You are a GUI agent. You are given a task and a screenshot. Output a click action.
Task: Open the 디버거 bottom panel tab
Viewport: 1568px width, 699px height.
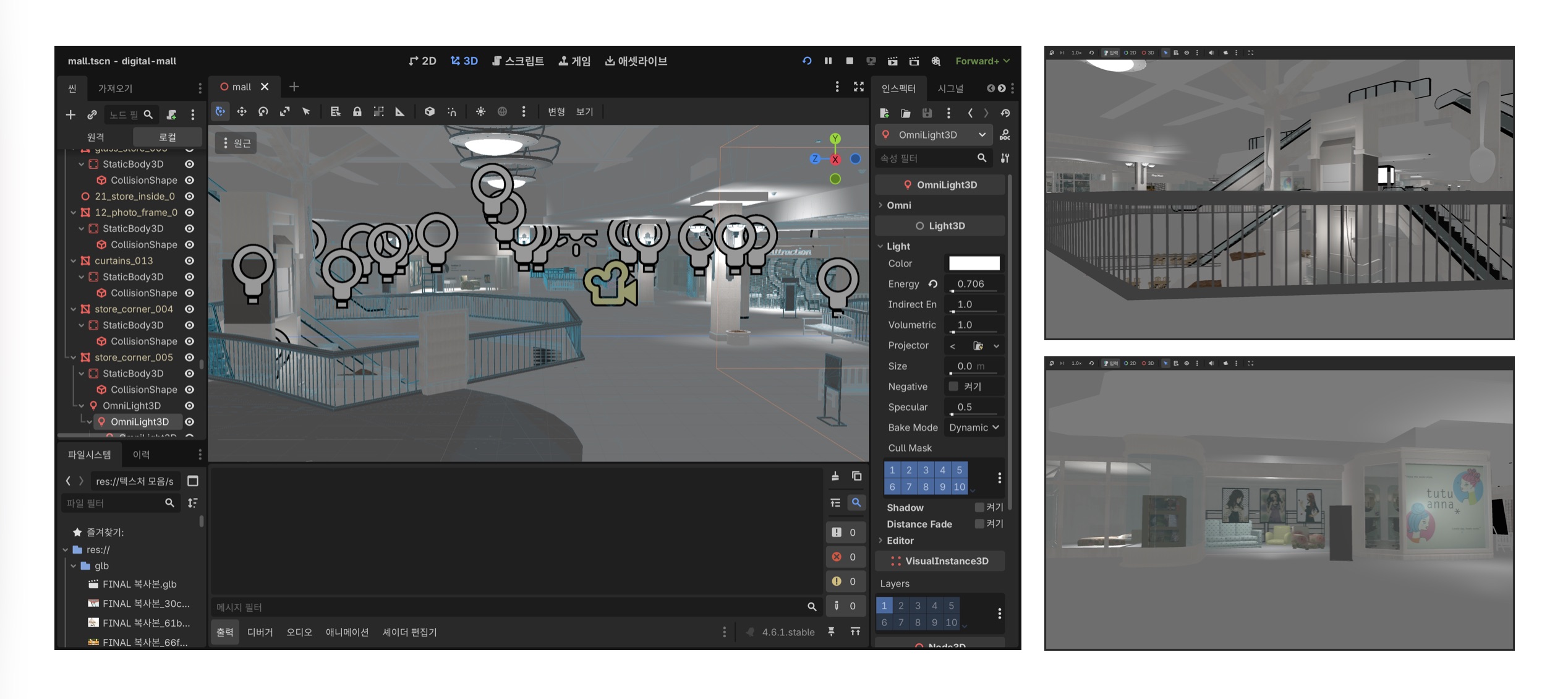coord(260,632)
